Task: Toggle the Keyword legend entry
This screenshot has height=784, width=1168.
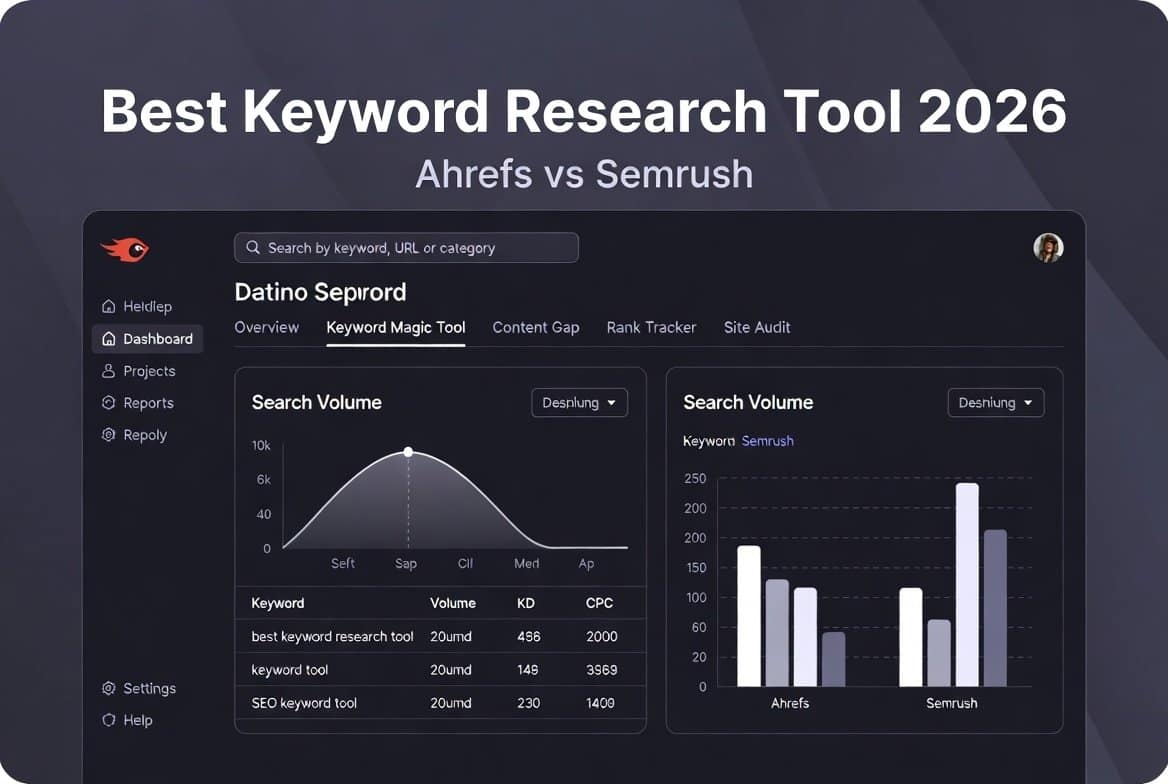Action: 709,440
